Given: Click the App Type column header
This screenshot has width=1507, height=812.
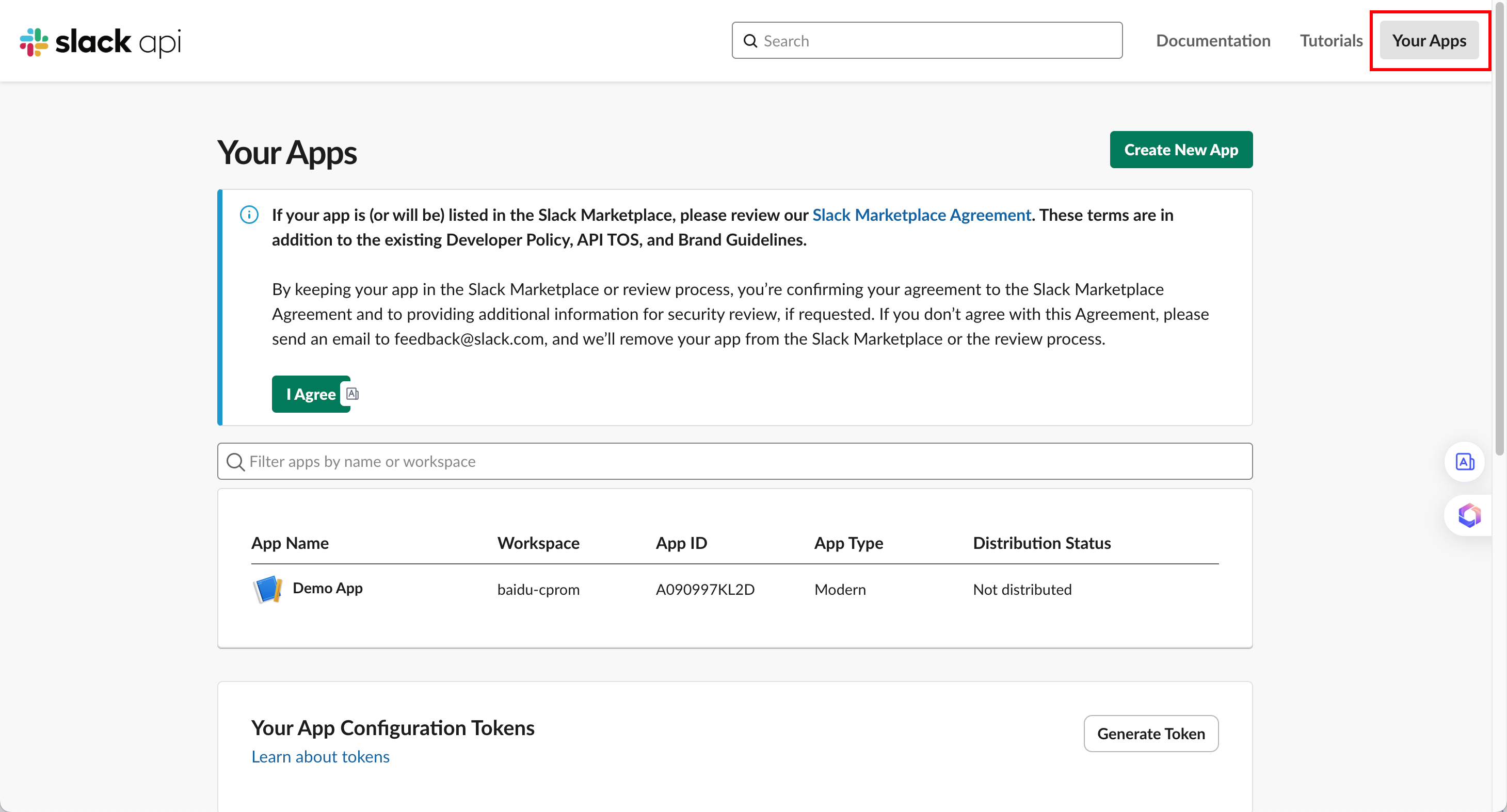Looking at the screenshot, I should click(848, 543).
